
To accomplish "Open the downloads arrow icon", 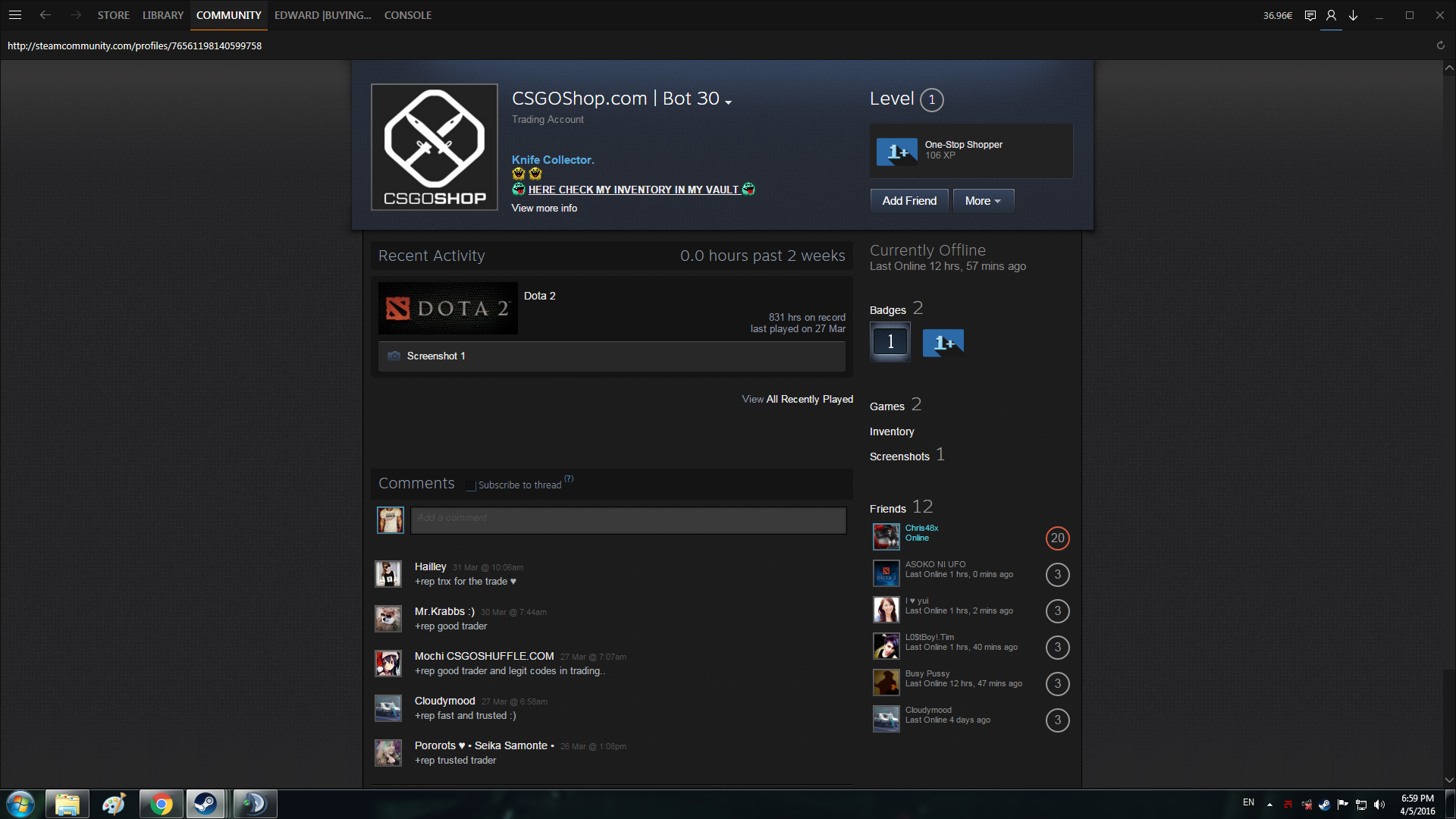I will click(x=1353, y=15).
